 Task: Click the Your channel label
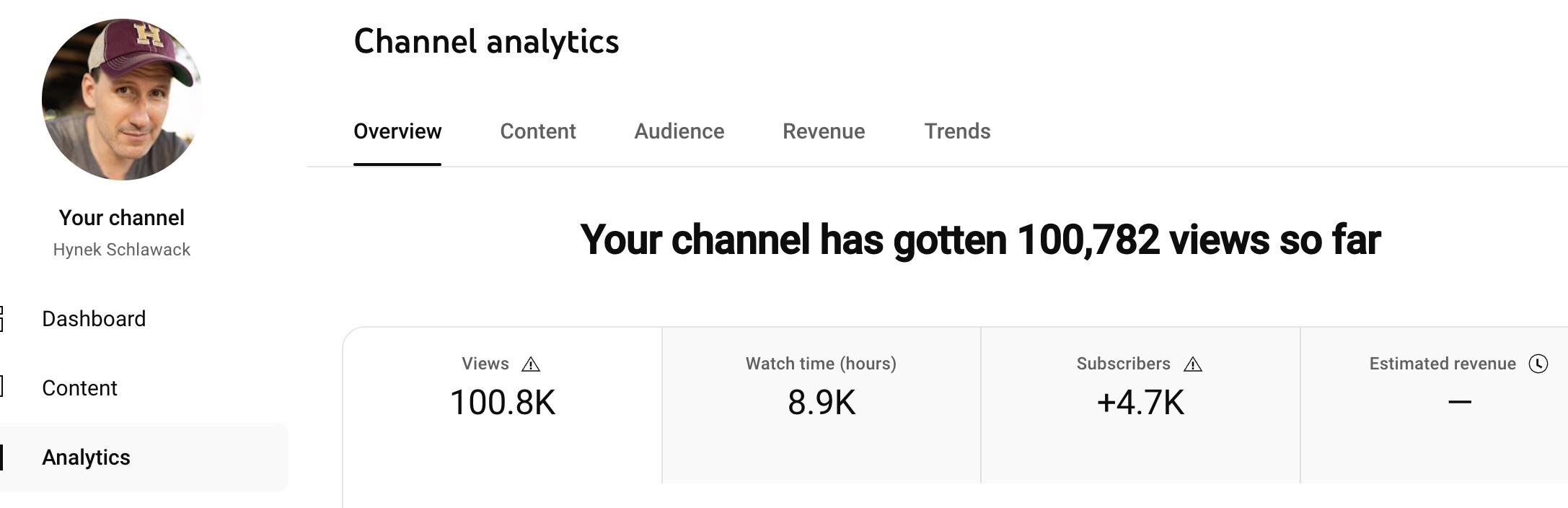(122, 218)
